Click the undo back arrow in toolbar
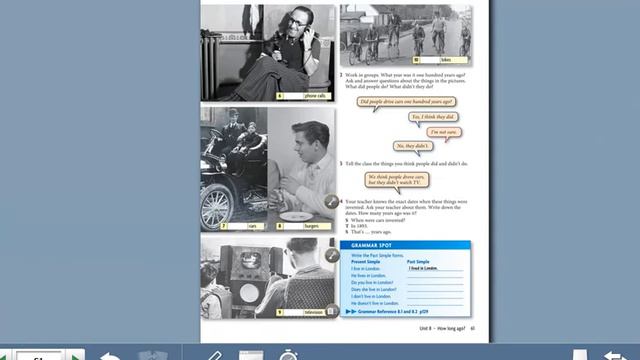The image size is (640, 360). coord(109,355)
